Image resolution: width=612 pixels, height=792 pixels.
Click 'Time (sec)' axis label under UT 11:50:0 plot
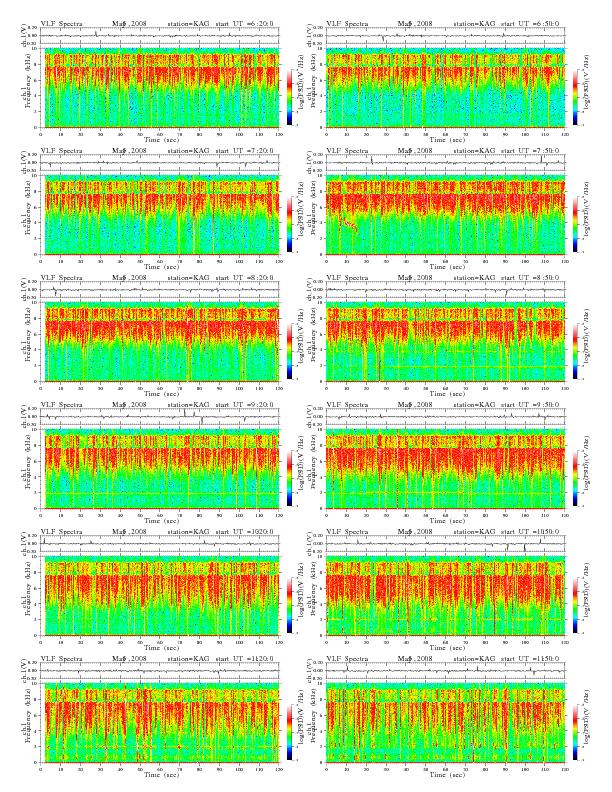(x=447, y=774)
